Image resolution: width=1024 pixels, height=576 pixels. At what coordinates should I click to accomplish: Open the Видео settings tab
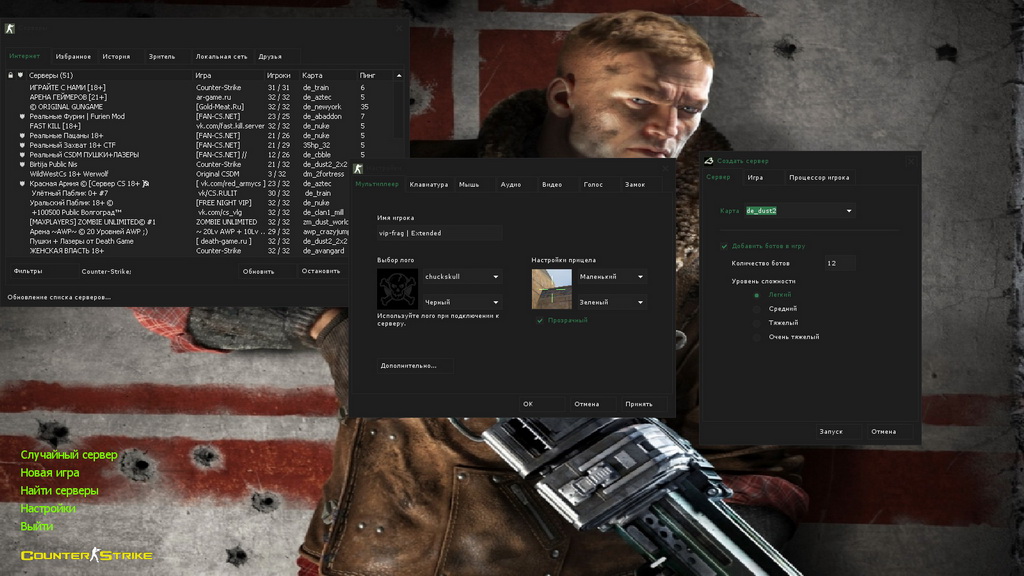click(552, 185)
